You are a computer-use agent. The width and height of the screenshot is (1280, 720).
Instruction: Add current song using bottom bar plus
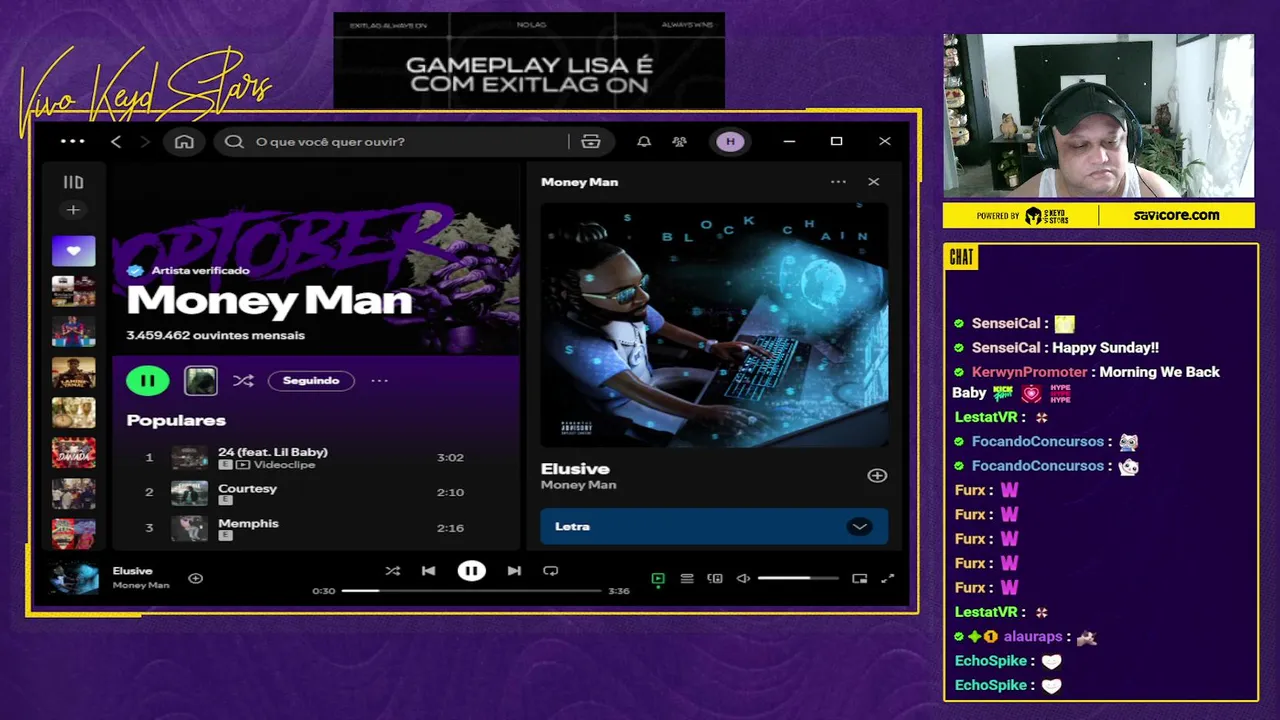pyautogui.click(x=196, y=578)
